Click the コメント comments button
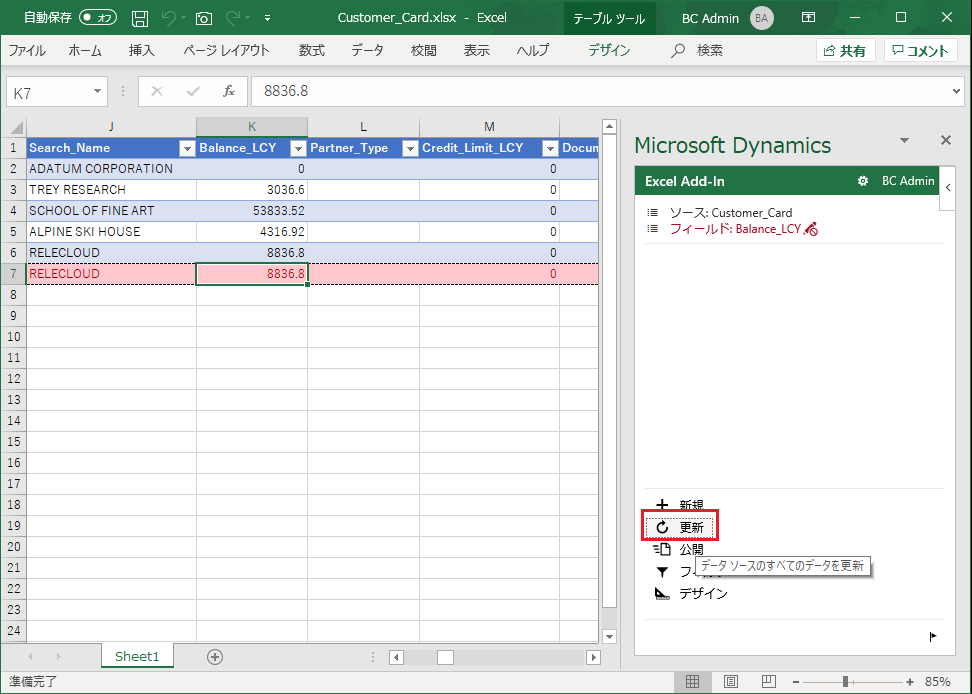The image size is (972, 694). [x=921, y=51]
